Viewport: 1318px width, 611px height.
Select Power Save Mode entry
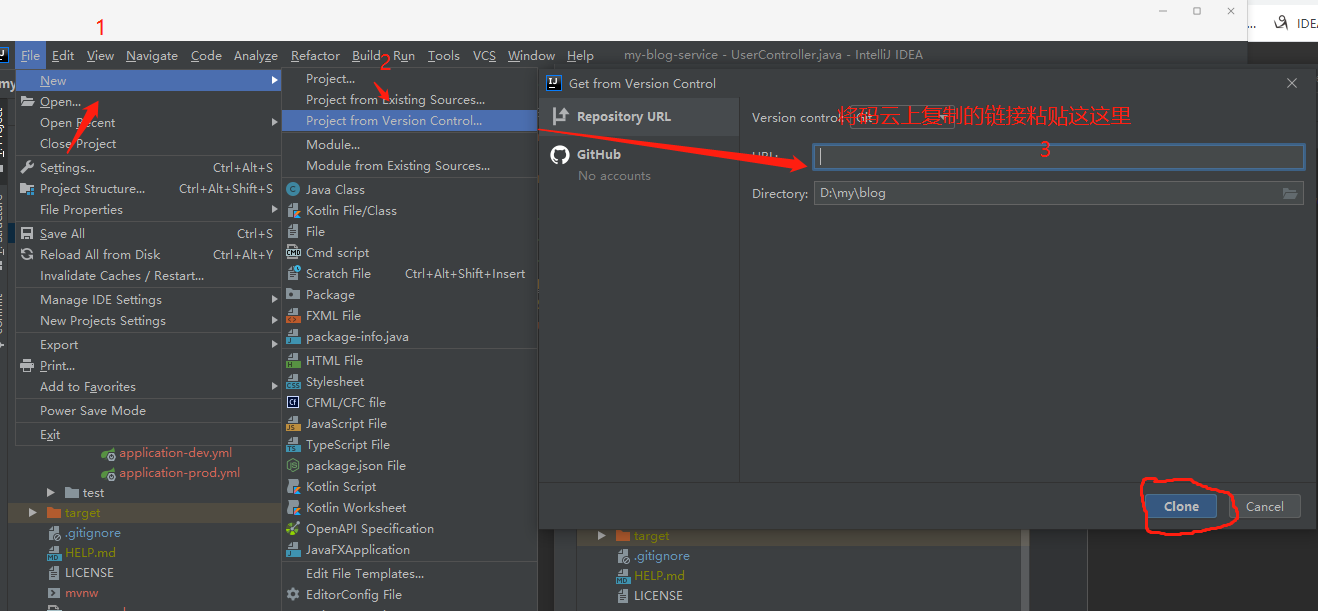pyautogui.click(x=148, y=411)
